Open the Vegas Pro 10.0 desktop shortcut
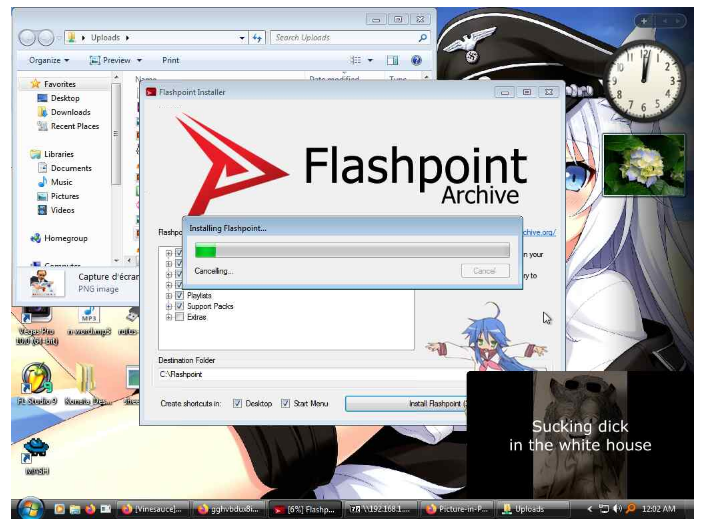Screen dimensions: 704x527 [x=37, y=325]
